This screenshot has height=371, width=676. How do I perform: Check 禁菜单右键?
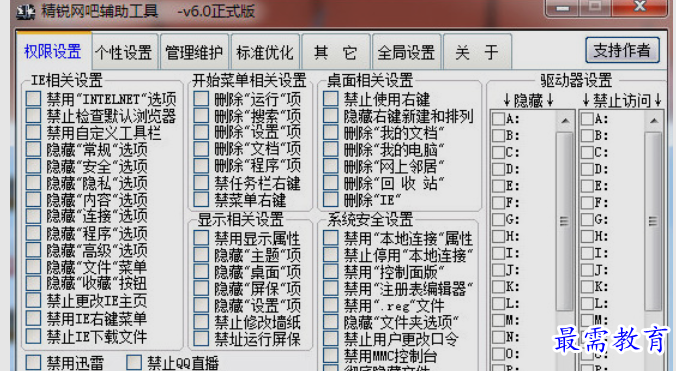201,200
